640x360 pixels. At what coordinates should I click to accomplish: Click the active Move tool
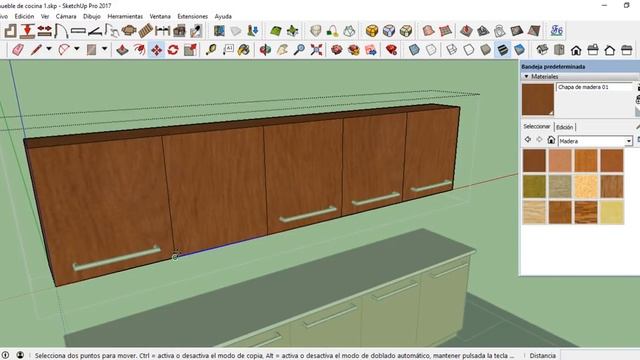(x=156, y=50)
